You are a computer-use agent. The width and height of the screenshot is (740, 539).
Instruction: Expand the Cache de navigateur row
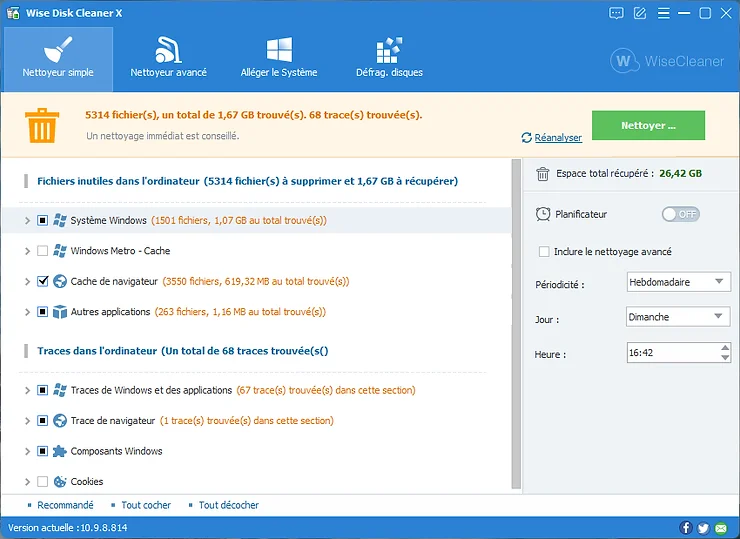[27, 281]
